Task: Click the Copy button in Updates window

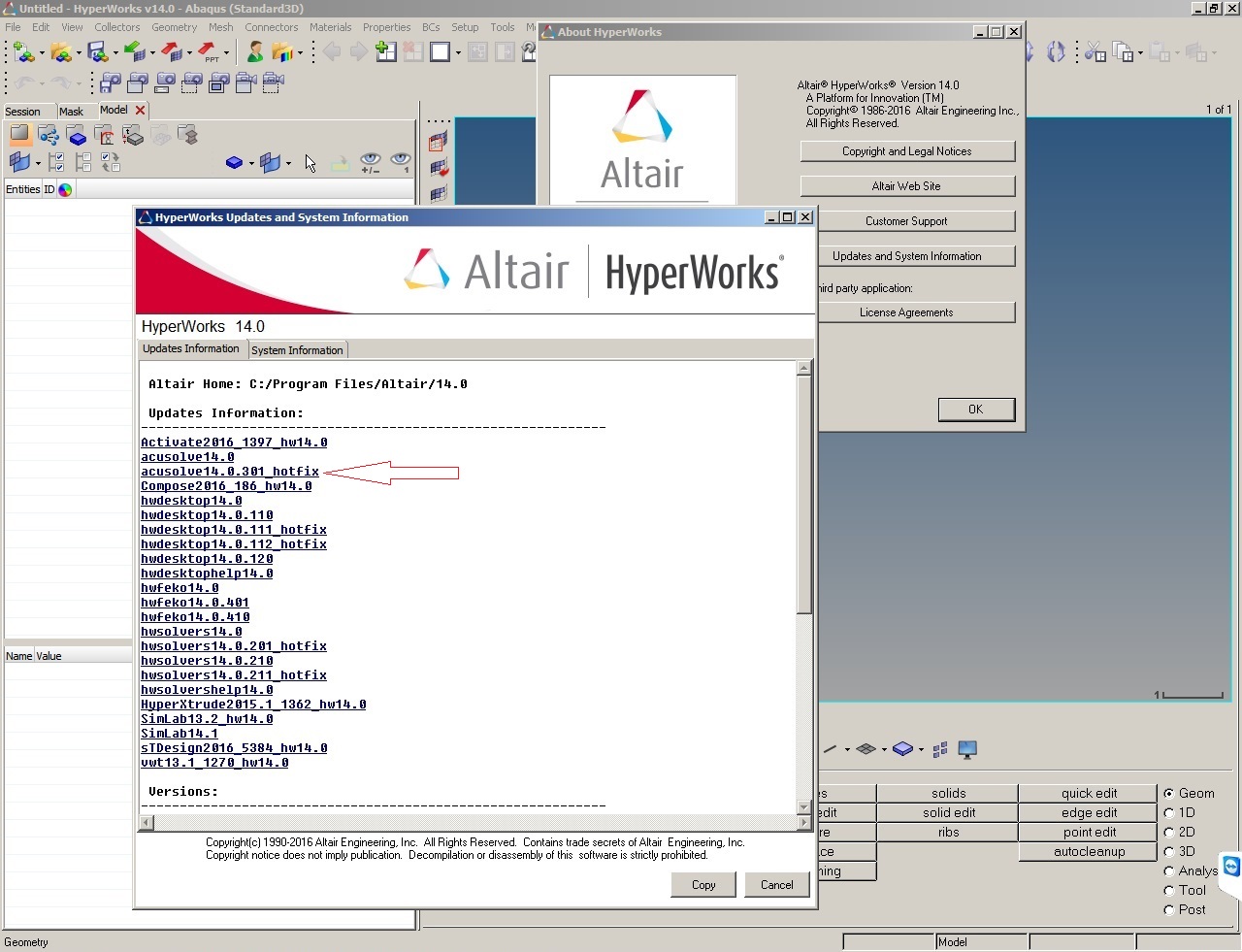Action: [x=703, y=885]
